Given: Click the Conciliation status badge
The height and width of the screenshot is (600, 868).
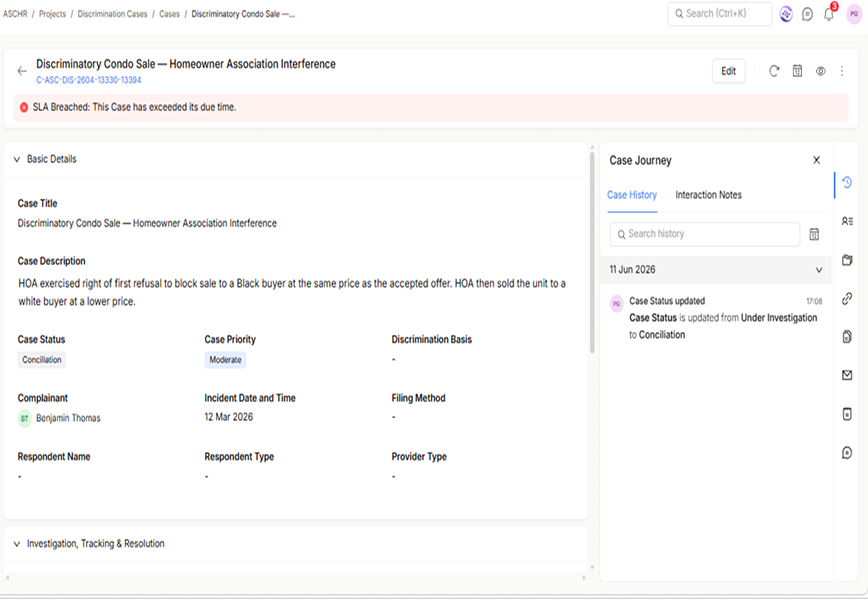Looking at the screenshot, I should point(42,360).
